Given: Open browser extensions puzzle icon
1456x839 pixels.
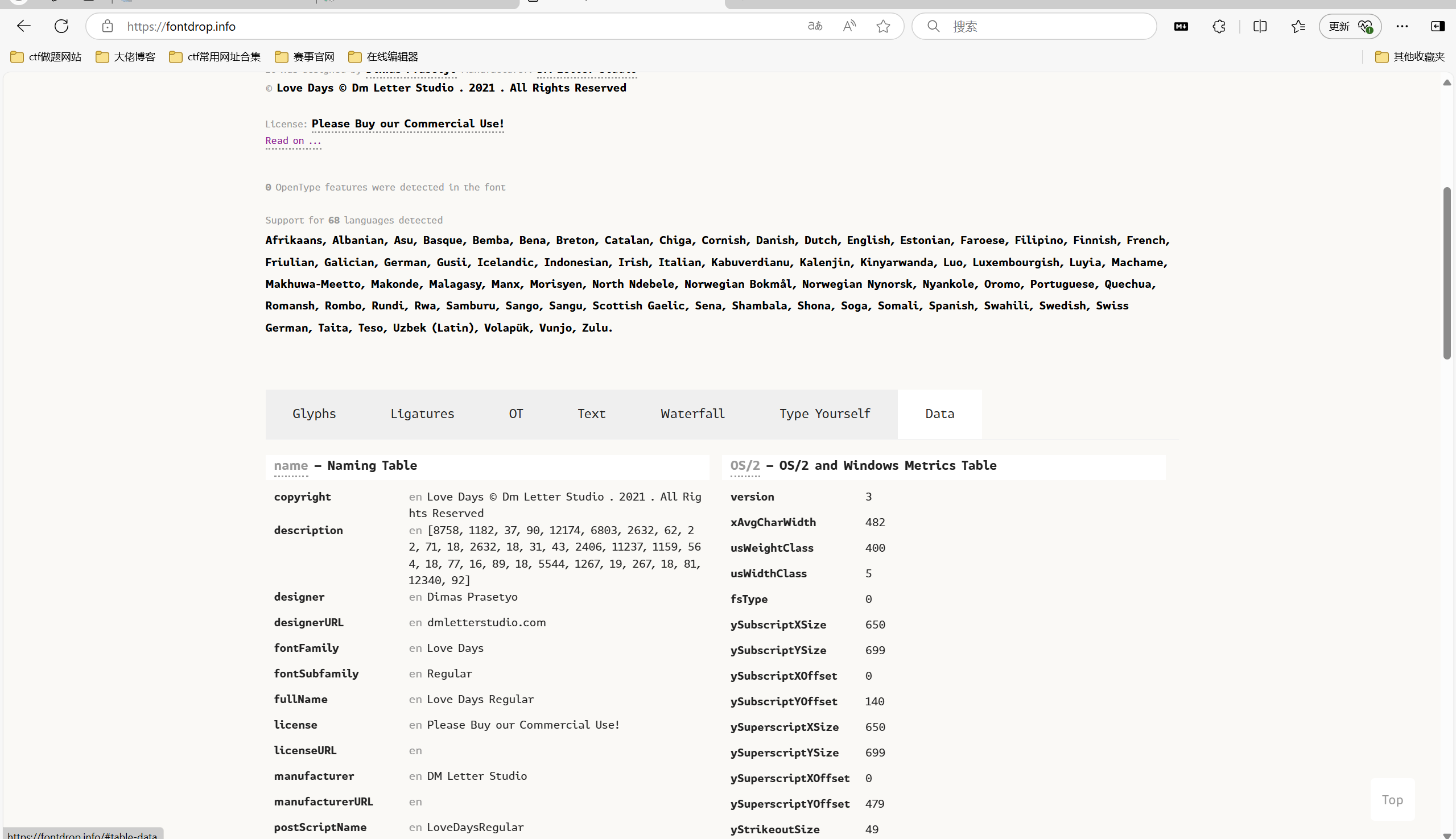Looking at the screenshot, I should coord(1219,26).
